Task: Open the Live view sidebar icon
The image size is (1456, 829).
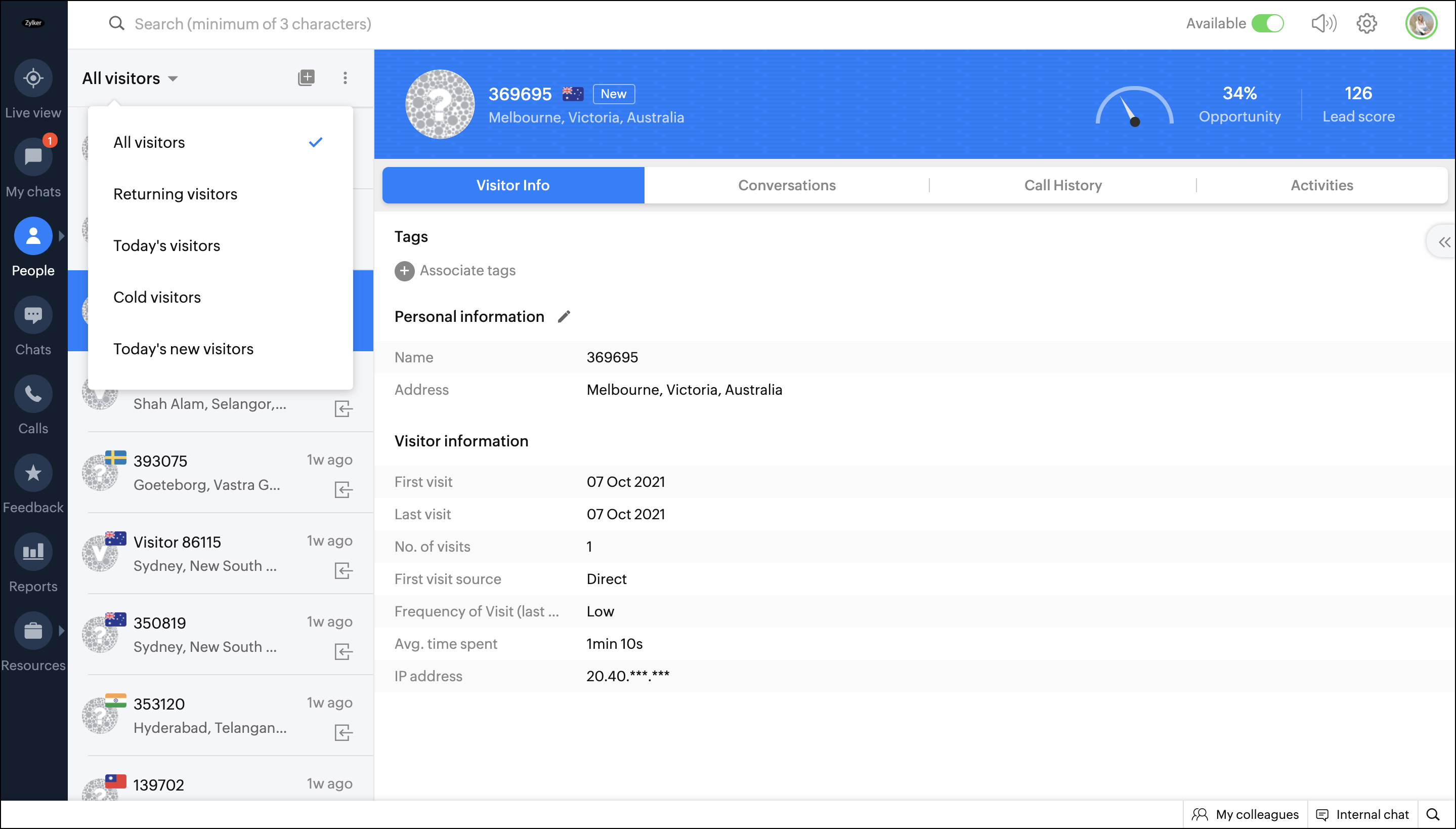Action: pos(33,78)
